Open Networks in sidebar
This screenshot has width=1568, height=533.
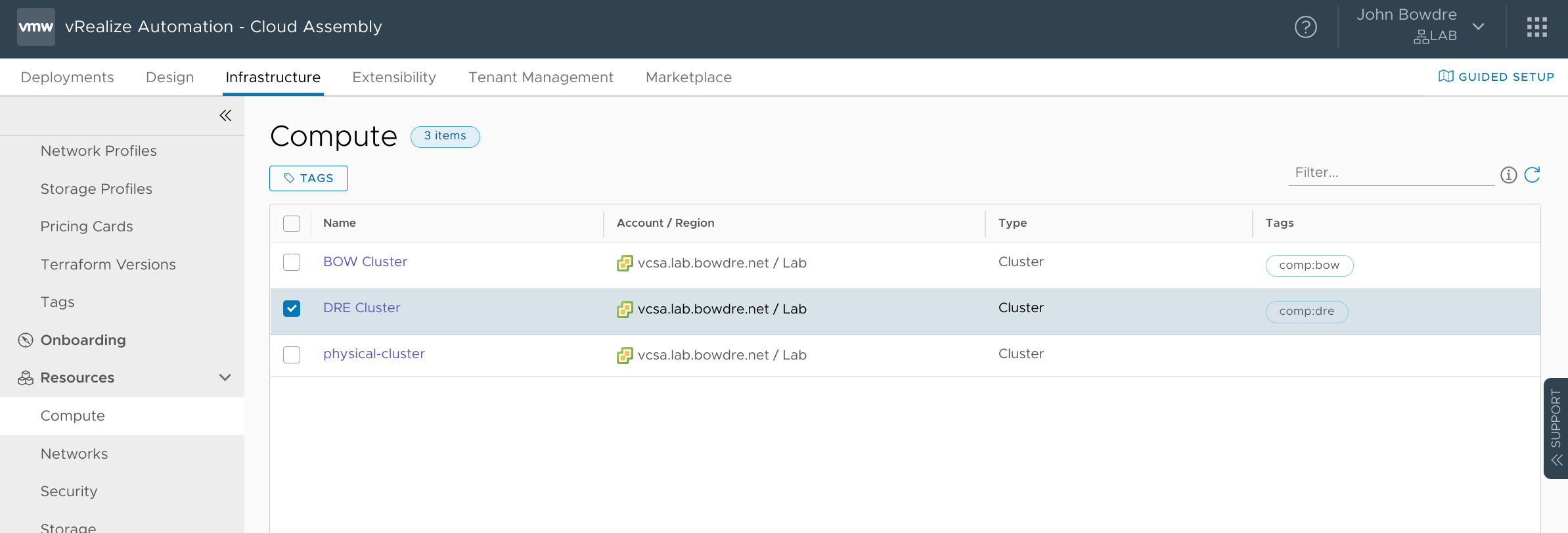[x=74, y=453]
